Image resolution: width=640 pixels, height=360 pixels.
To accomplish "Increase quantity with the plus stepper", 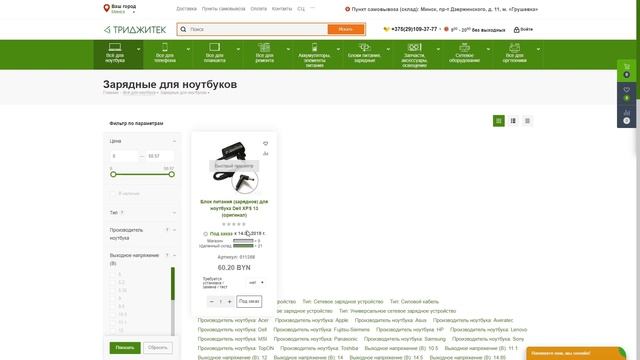I will coord(229,302).
